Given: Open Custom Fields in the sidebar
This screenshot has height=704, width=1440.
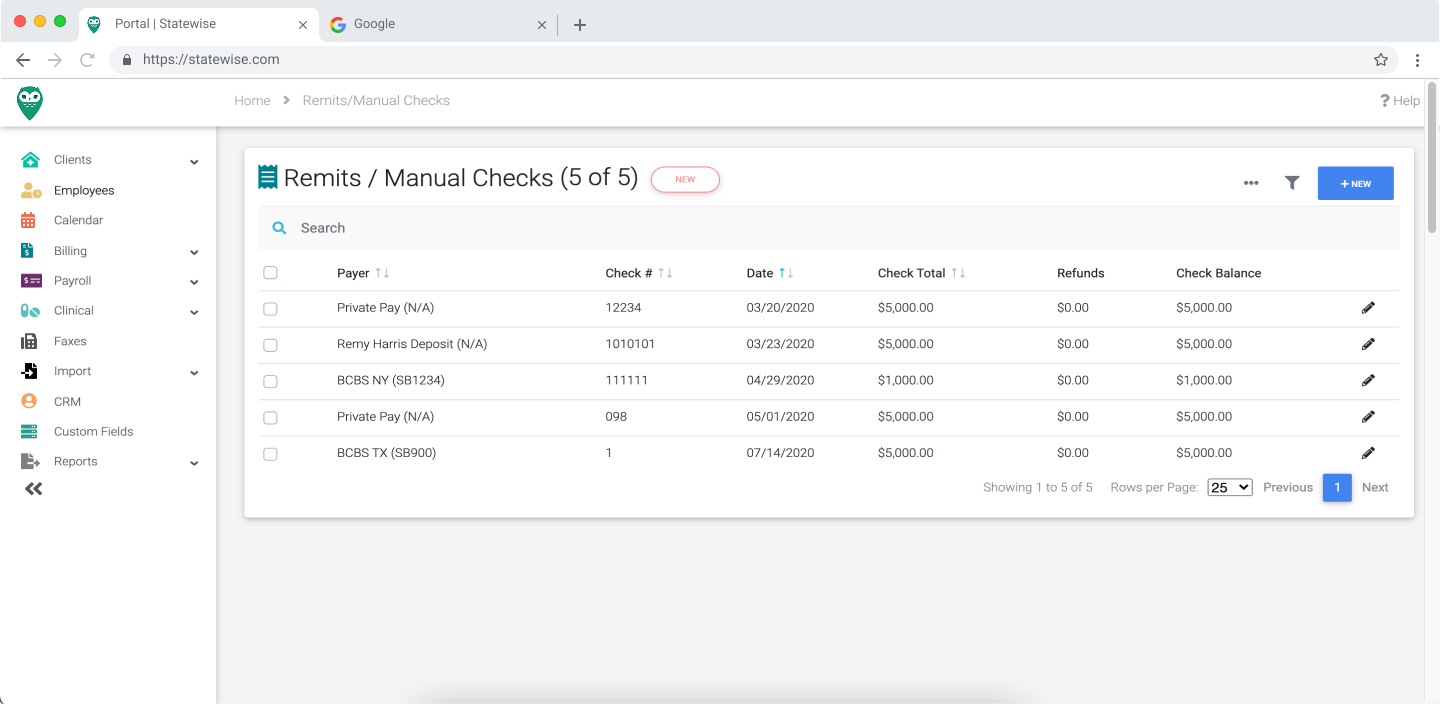Looking at the screenshot, I should [93, 431].
